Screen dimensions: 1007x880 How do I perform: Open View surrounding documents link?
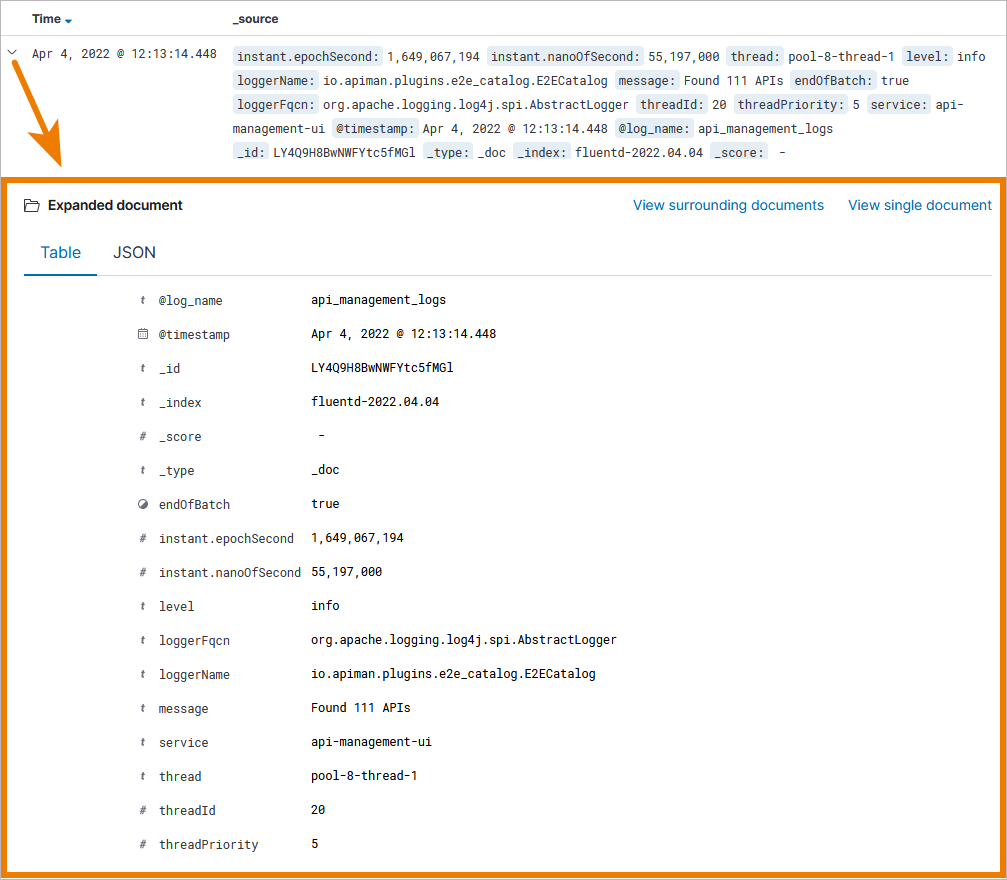pyautogui.click(x=728, y=206)
